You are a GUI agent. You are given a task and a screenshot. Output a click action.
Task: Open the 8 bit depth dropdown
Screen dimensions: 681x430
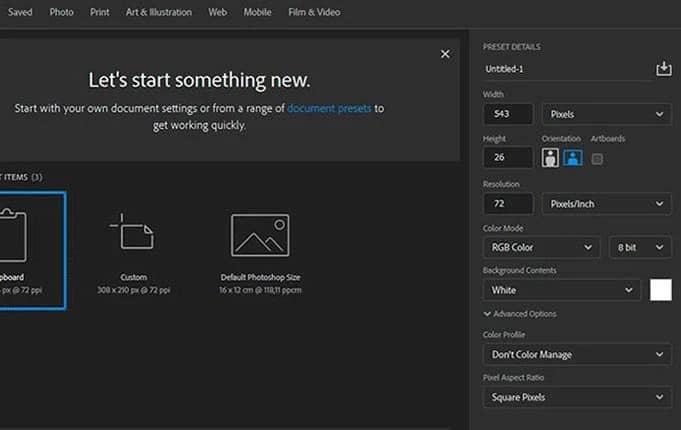click(640, 247)
